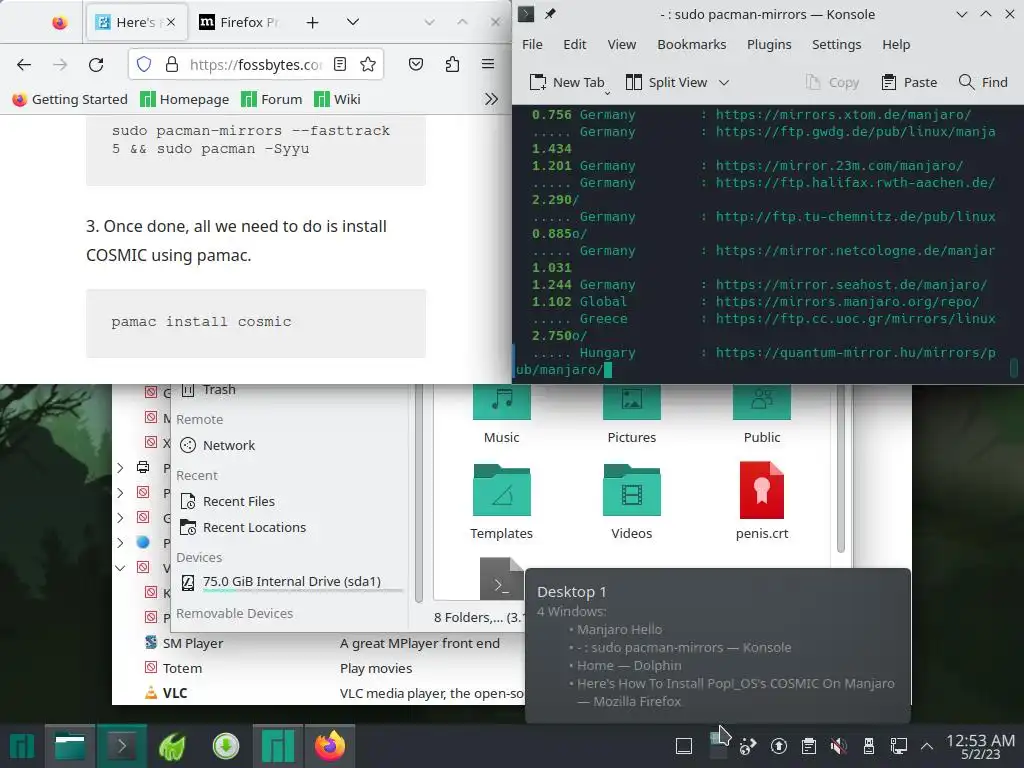Bookmark this page with the star icon
The height and width of the screenshot is (768, 1024).
coord(368,64)
